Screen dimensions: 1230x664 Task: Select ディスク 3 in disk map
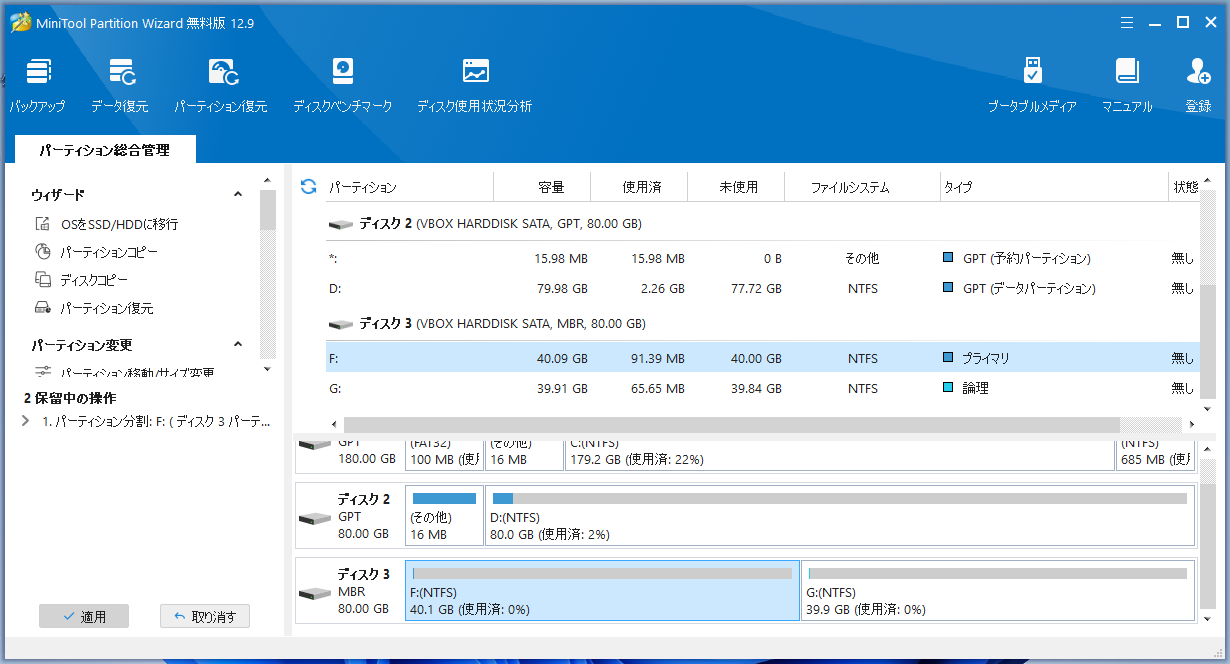[x=349, y=591]
